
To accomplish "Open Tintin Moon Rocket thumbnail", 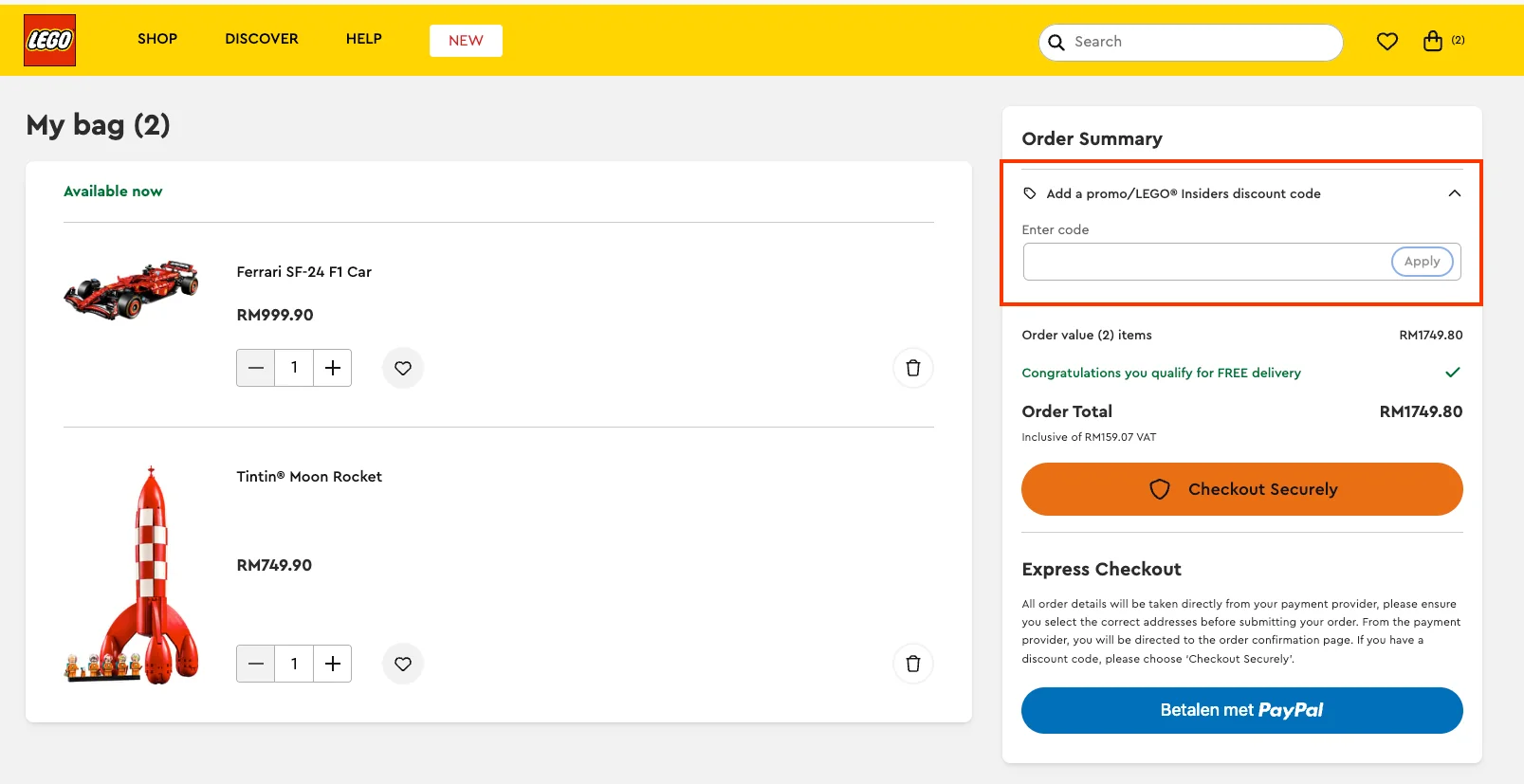I will point(131,574).
